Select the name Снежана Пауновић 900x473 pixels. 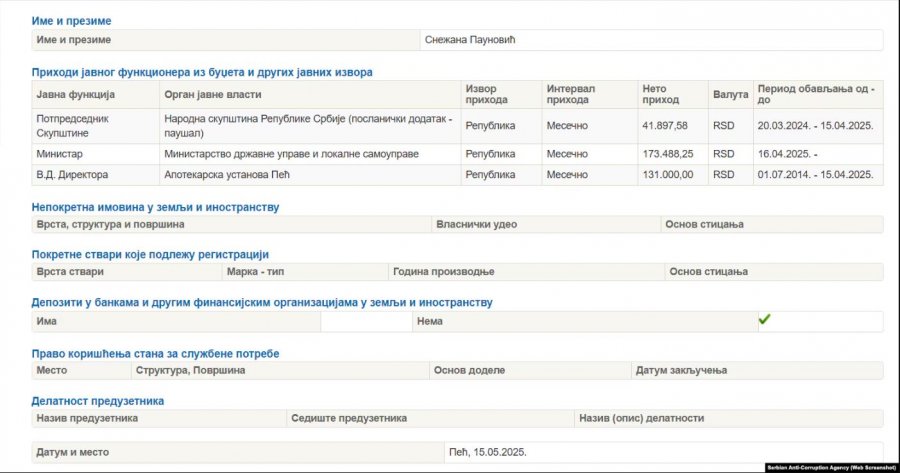pyautogui.click(x=470, y=40)
